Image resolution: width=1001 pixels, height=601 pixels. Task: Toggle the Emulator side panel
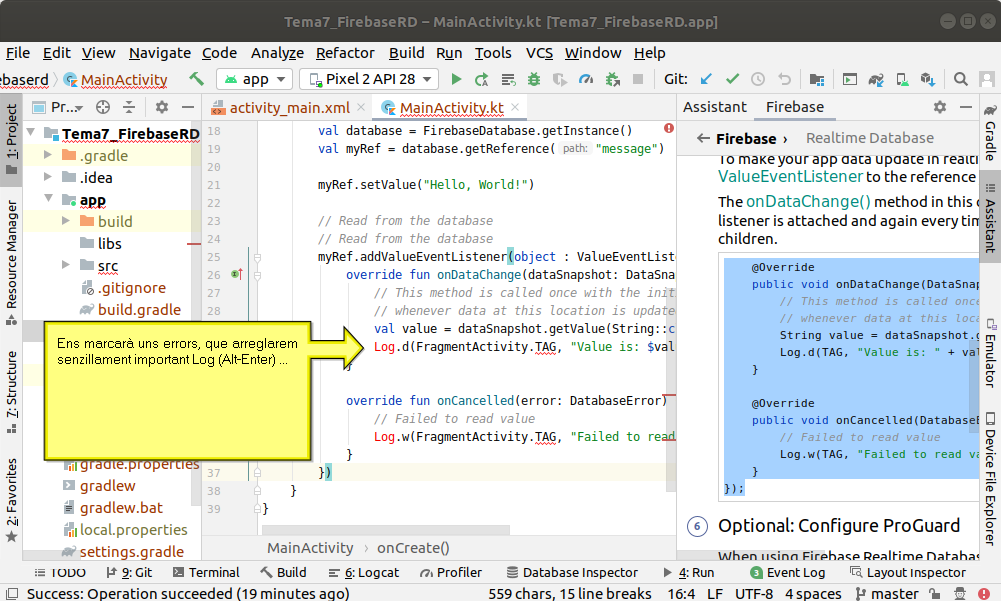(990, 353)
